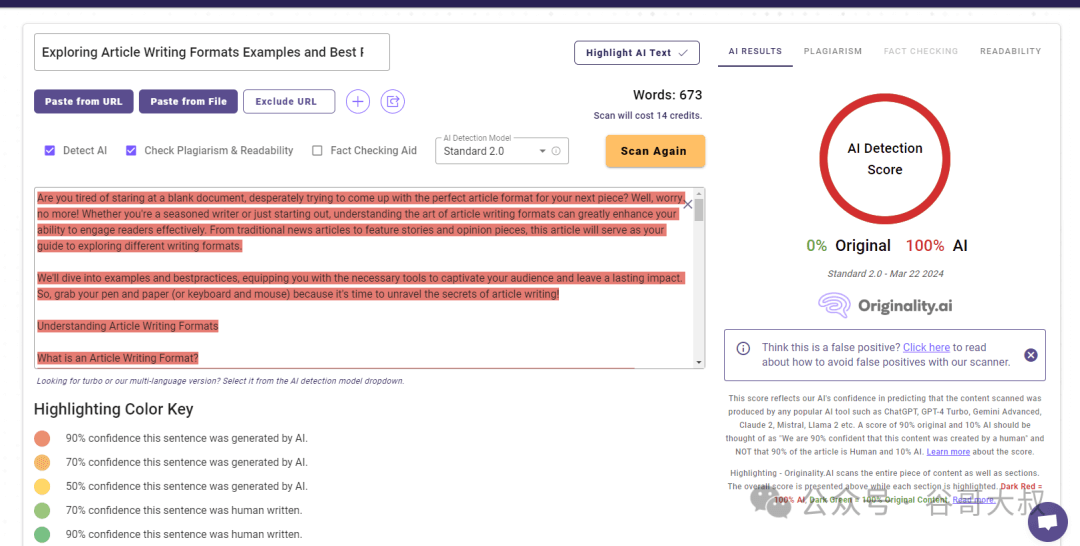
Task: Click the 'What is an Article Writing Format?' line
Action: tap(118, 358)
